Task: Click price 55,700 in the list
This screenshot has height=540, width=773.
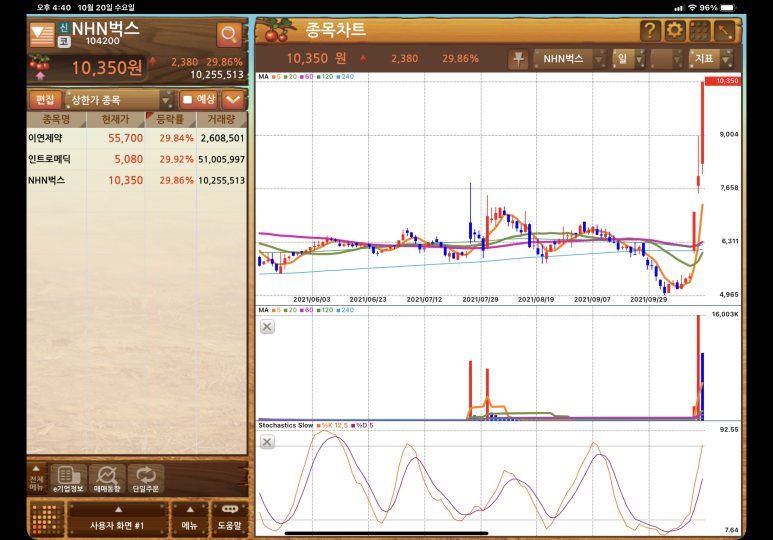Action: 126,138
